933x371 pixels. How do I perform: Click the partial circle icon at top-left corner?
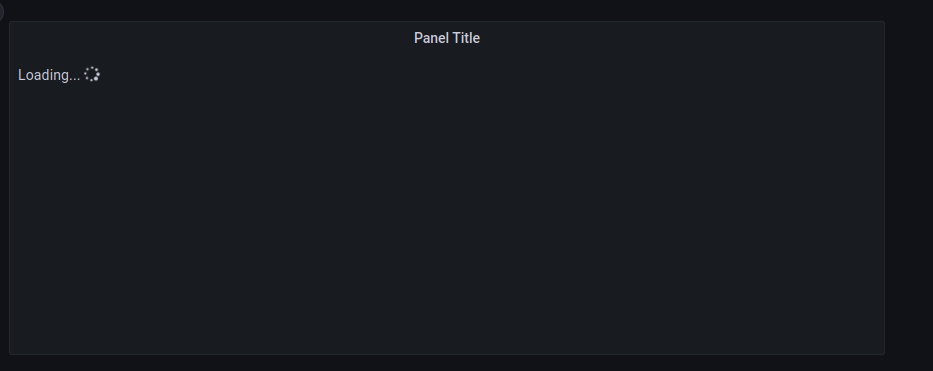[2, 11]
